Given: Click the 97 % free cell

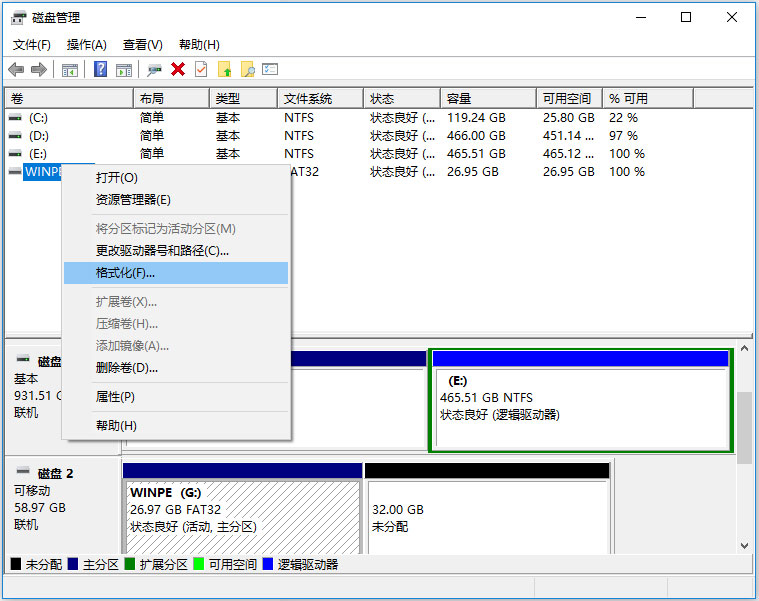Looking at the screenshot, I should point(623,135).
